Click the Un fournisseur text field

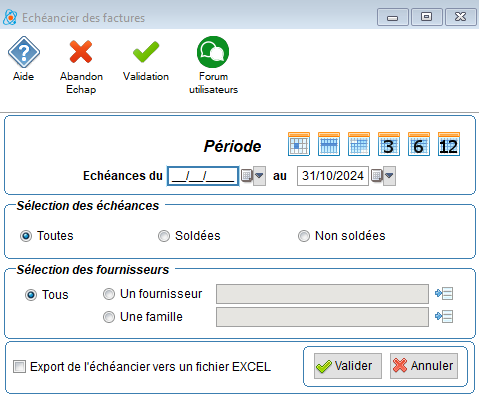pos(322,294)
